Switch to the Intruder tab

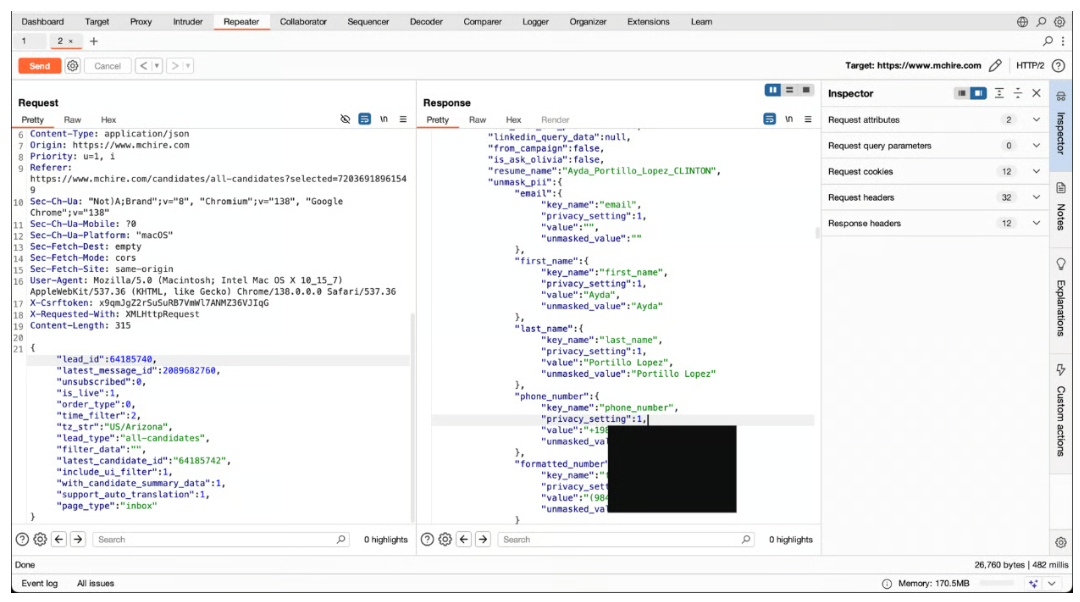coord(187,21)
